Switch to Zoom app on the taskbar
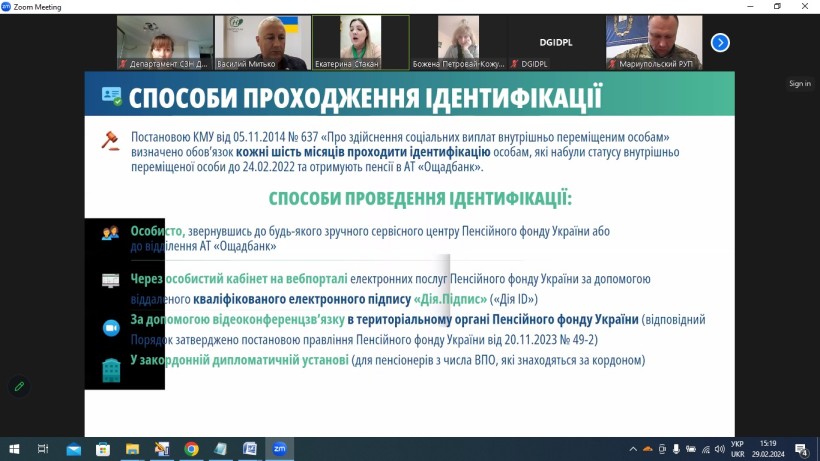Screen dimensions: 820x461 (279, 449)
